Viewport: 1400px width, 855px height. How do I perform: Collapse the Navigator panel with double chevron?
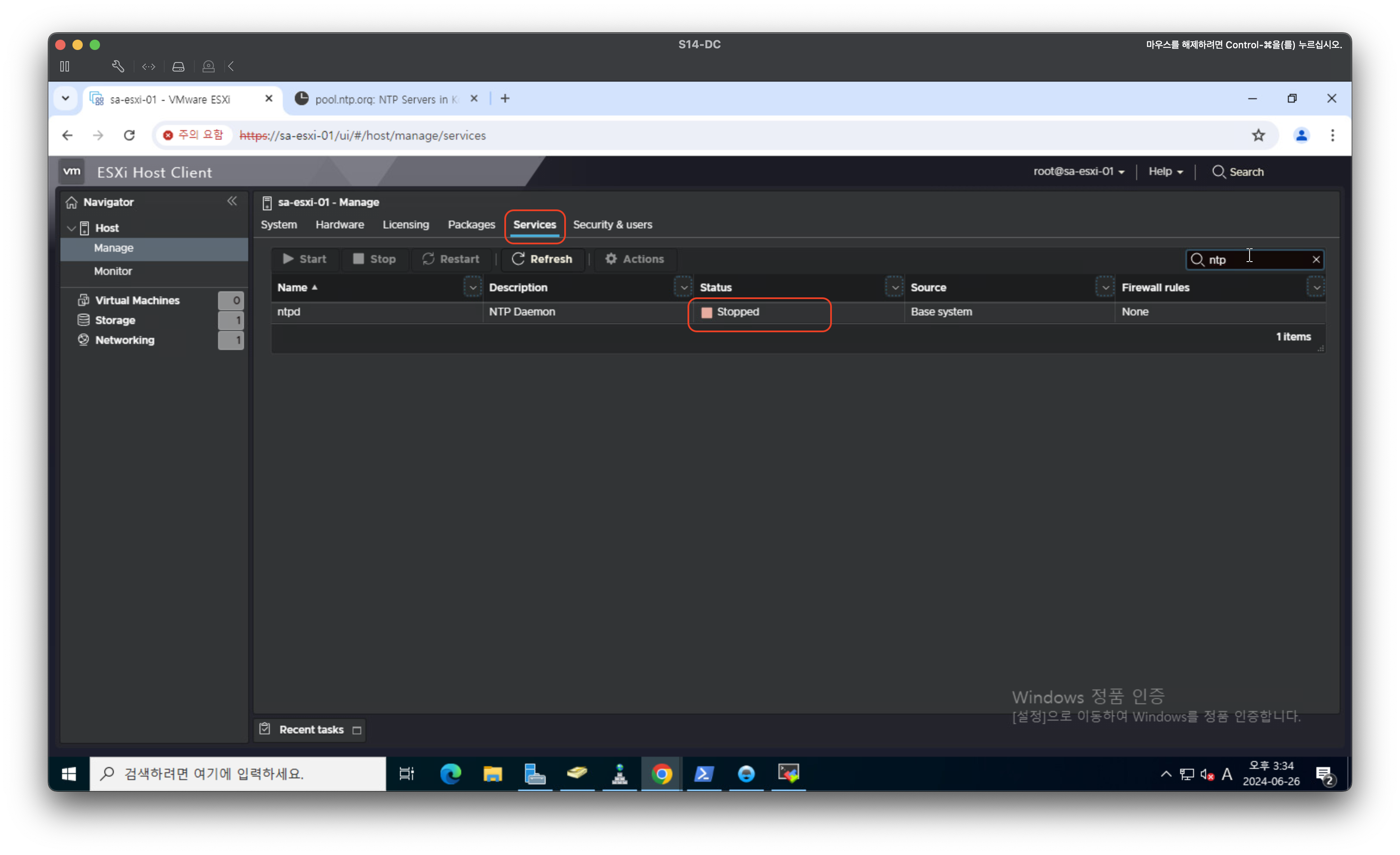coord(232,201)
